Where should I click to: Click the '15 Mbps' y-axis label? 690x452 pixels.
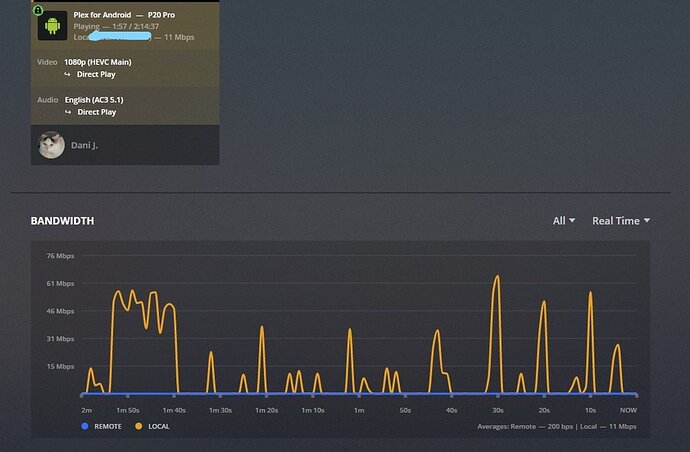60,367
